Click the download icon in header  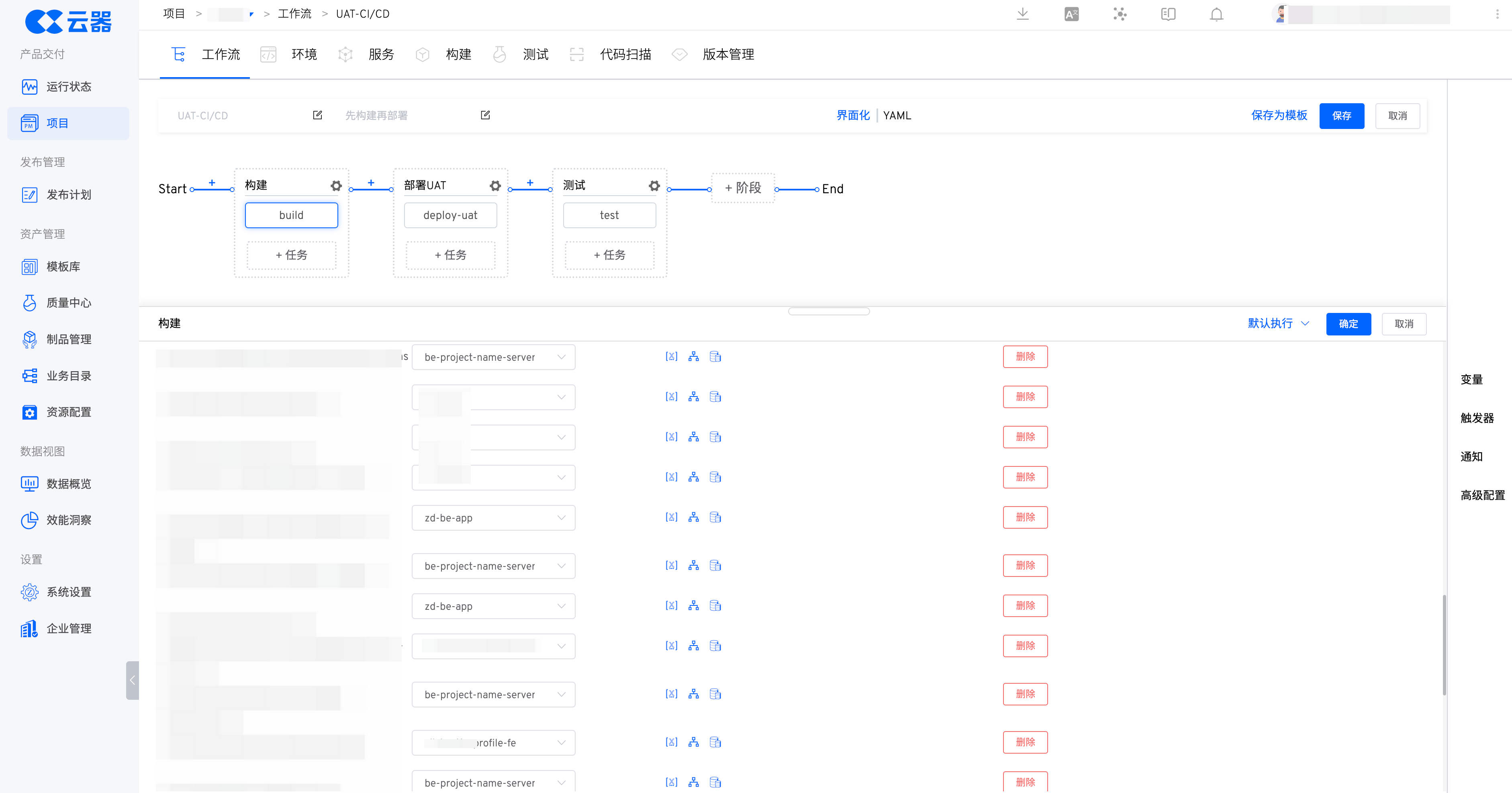pos(1022,14)
